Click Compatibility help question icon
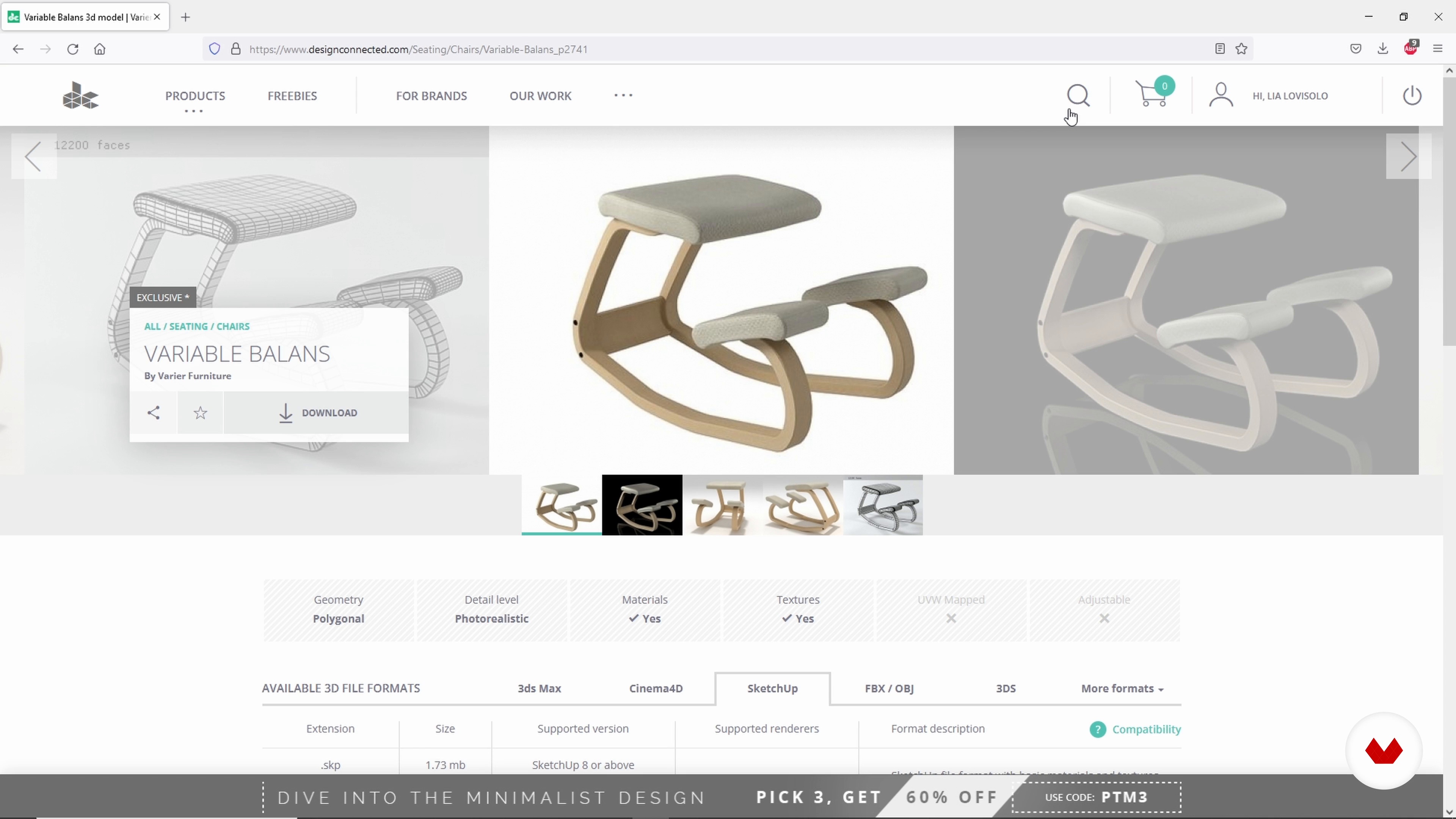1456x819 pixels. [x=1098, y=729]
